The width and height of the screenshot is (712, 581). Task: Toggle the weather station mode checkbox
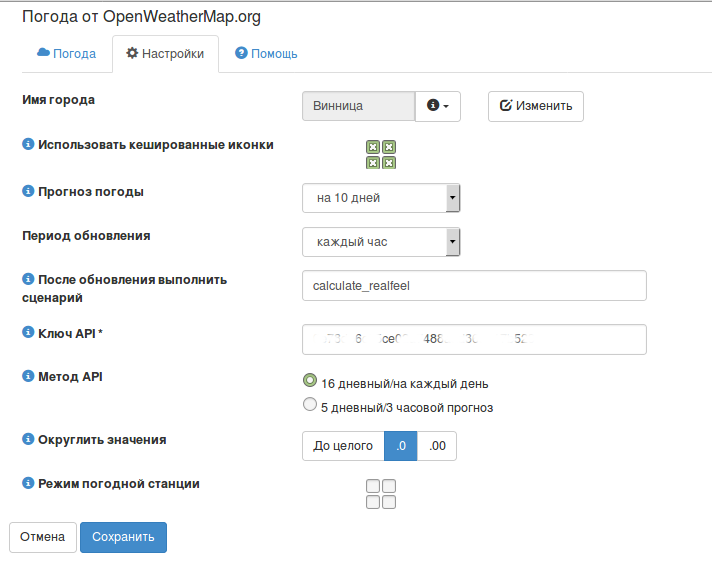pyautogui.click(x=381, y=494)
